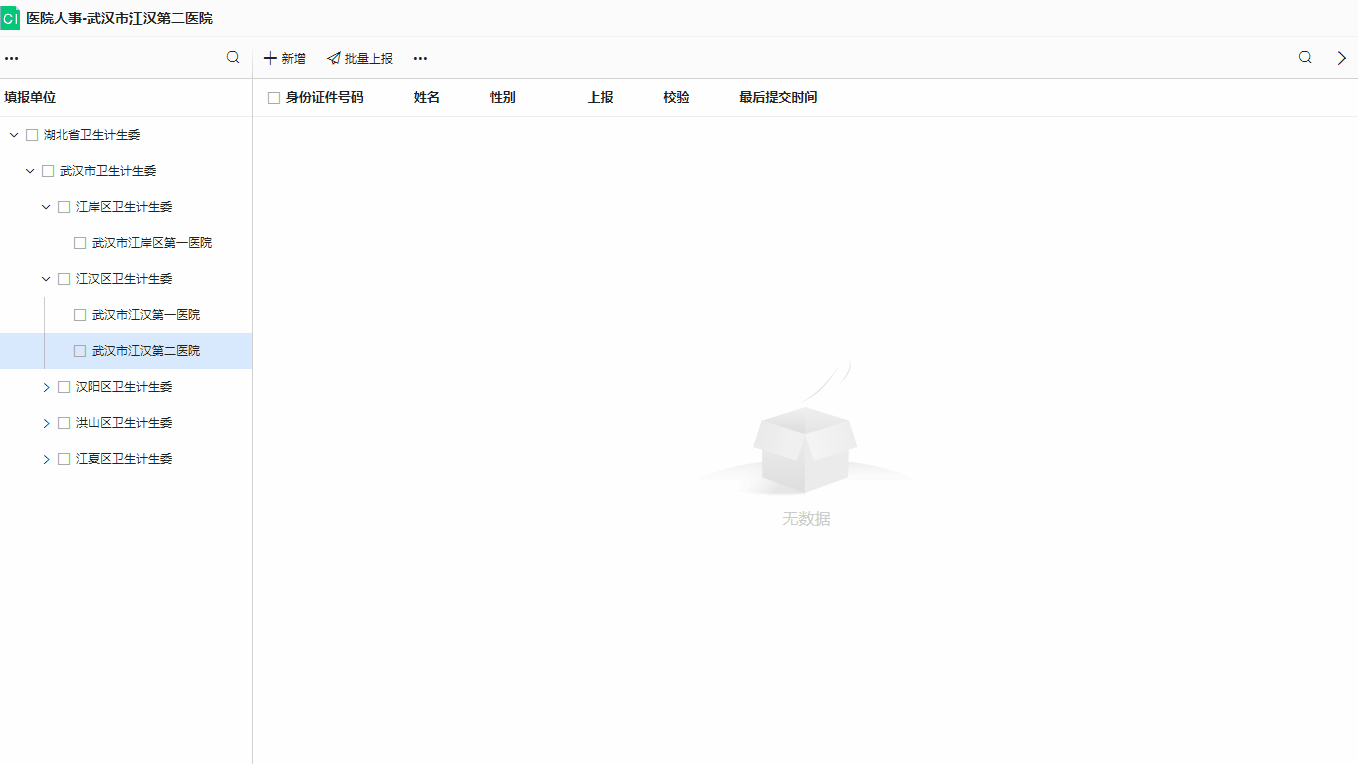The height and width of the screenshot is (764, 1358).
Task: Click the green CI app logo
Action: (x=11, y=17)
